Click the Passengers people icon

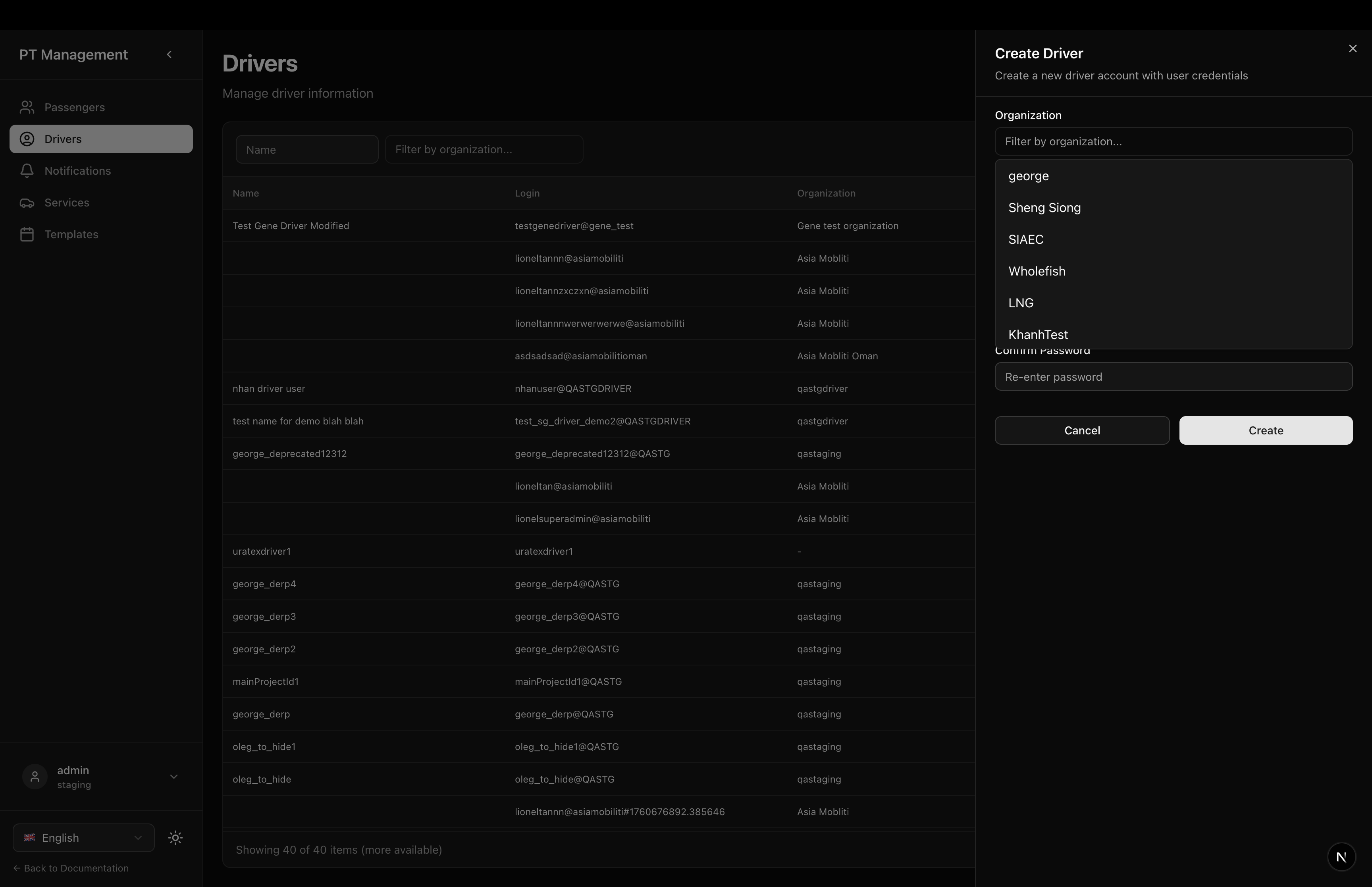point(27,107)
